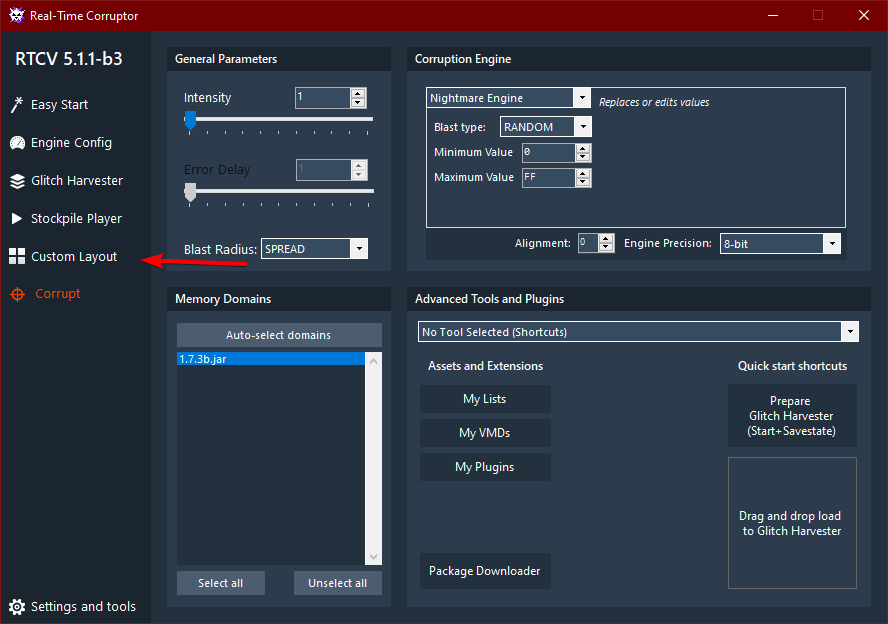Select 1.7.3b.jar in Memory Domains list
This screenshot has width=888, height=624.
pos(271,359)
